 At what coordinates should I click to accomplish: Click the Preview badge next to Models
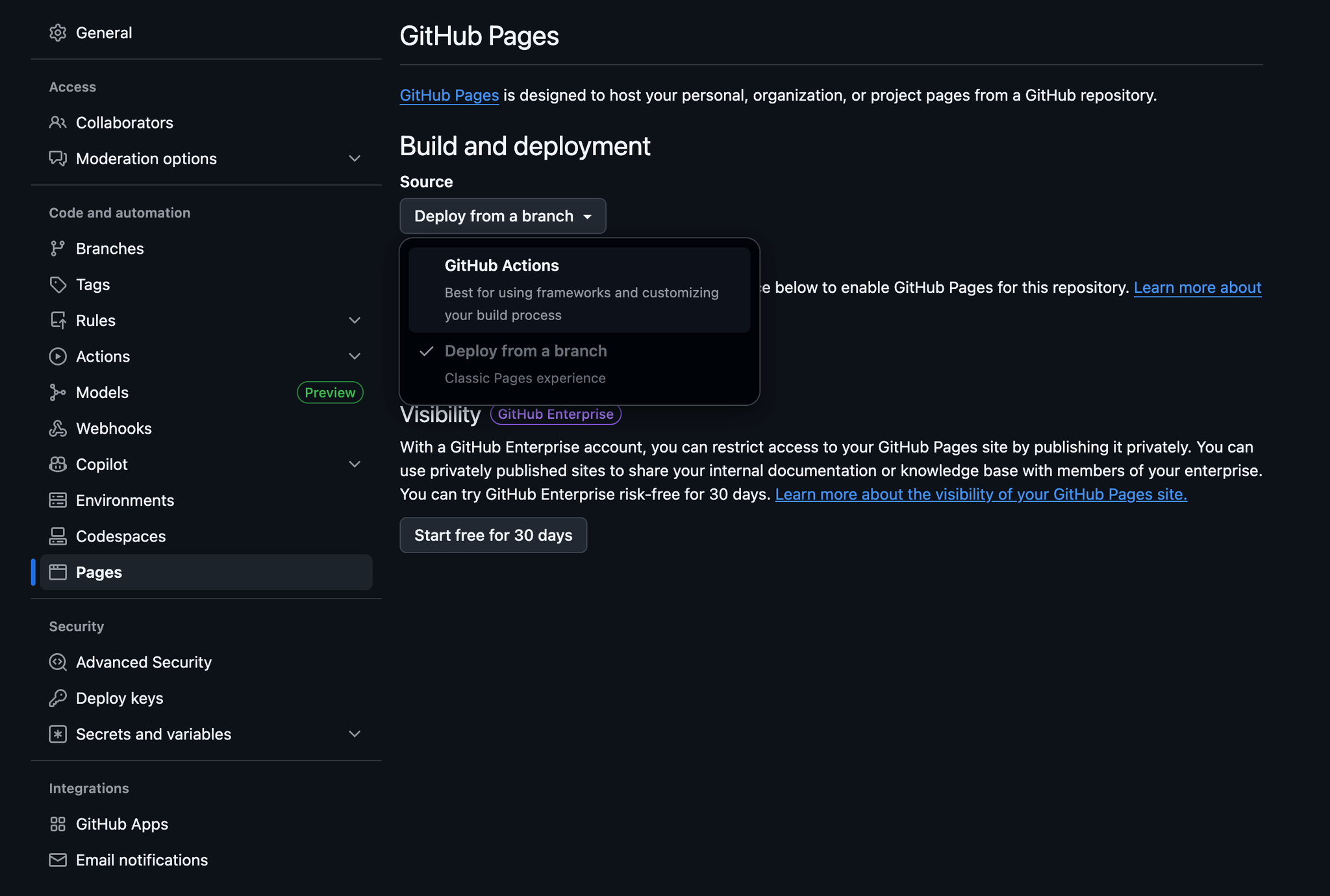pyautogui.click(x=330, y=392)
